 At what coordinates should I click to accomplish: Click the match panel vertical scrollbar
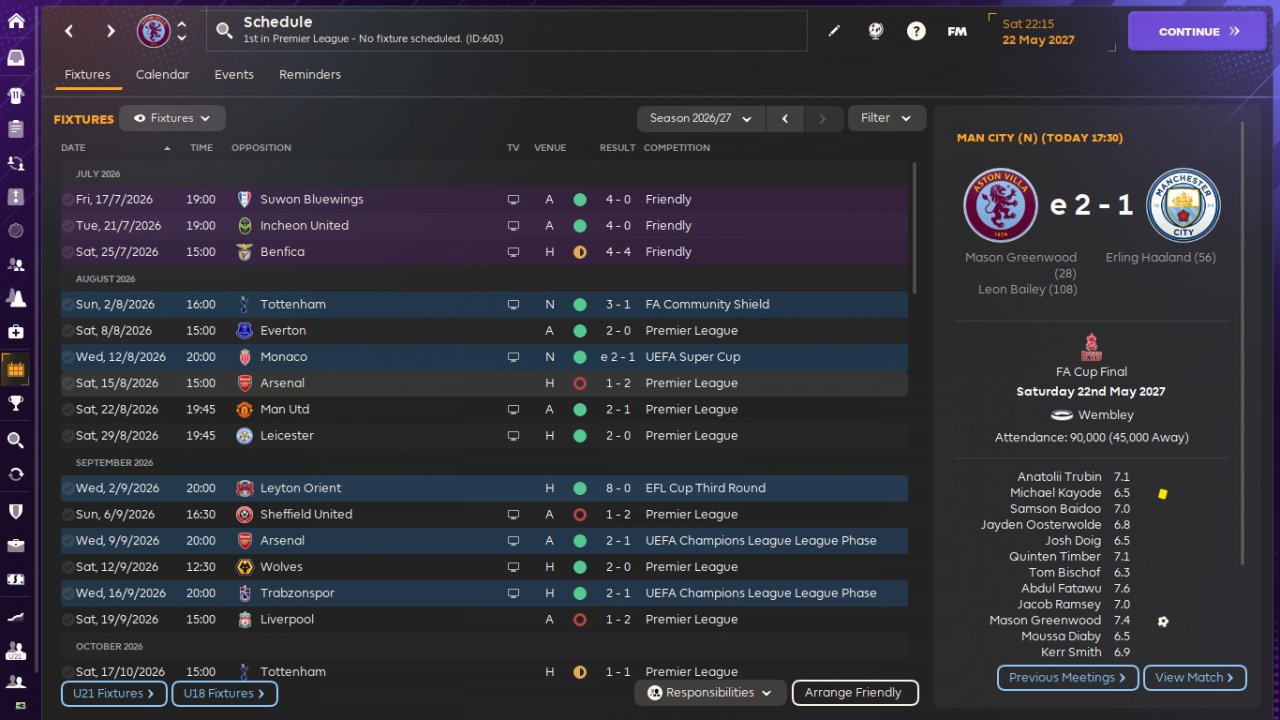tap(1244, 343)
